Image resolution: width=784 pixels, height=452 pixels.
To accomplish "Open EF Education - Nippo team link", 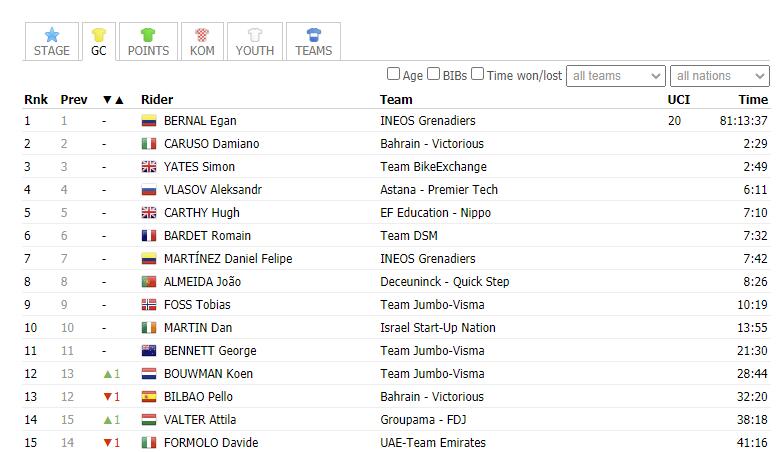I will [x=436, y=213].
